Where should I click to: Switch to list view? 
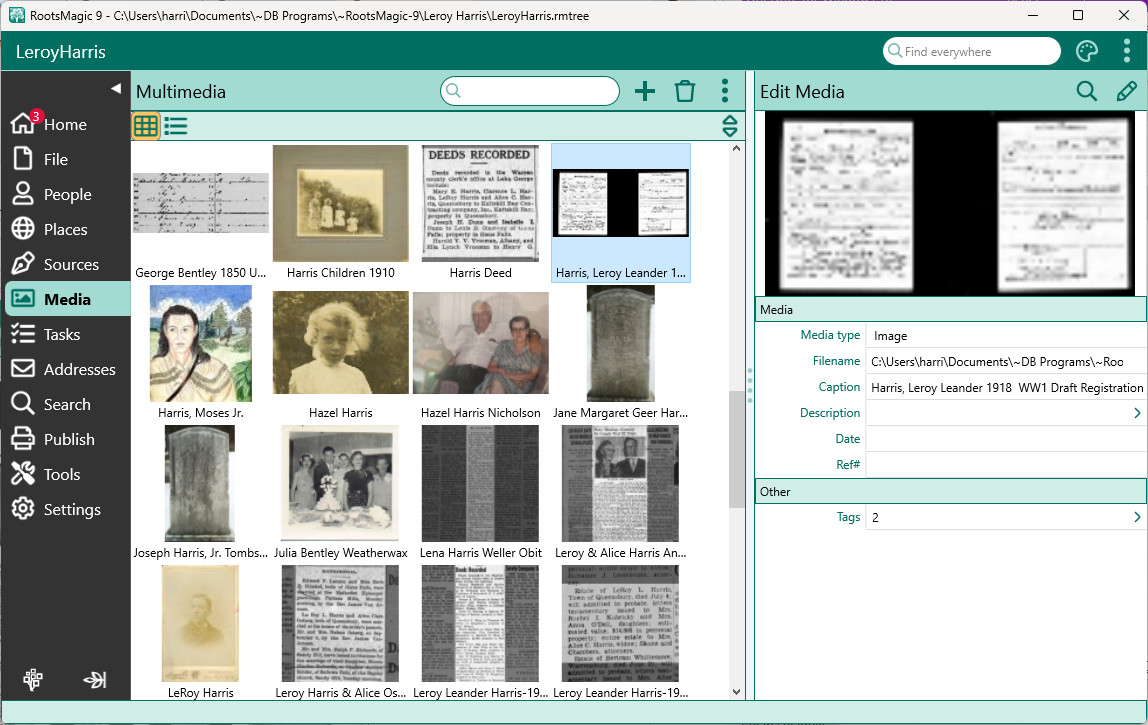pos(176,126)
